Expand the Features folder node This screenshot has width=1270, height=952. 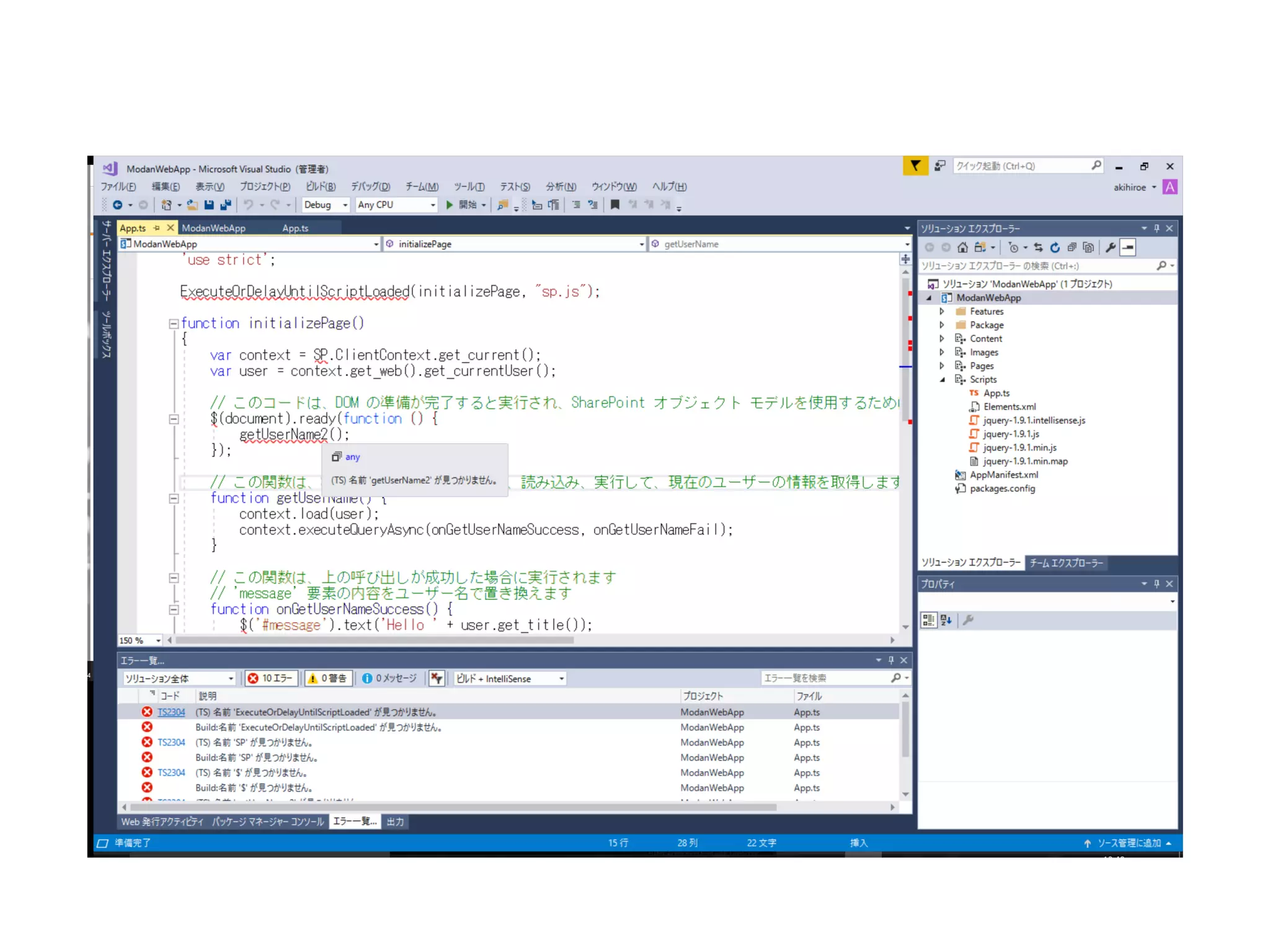click(x=941, y=311)
